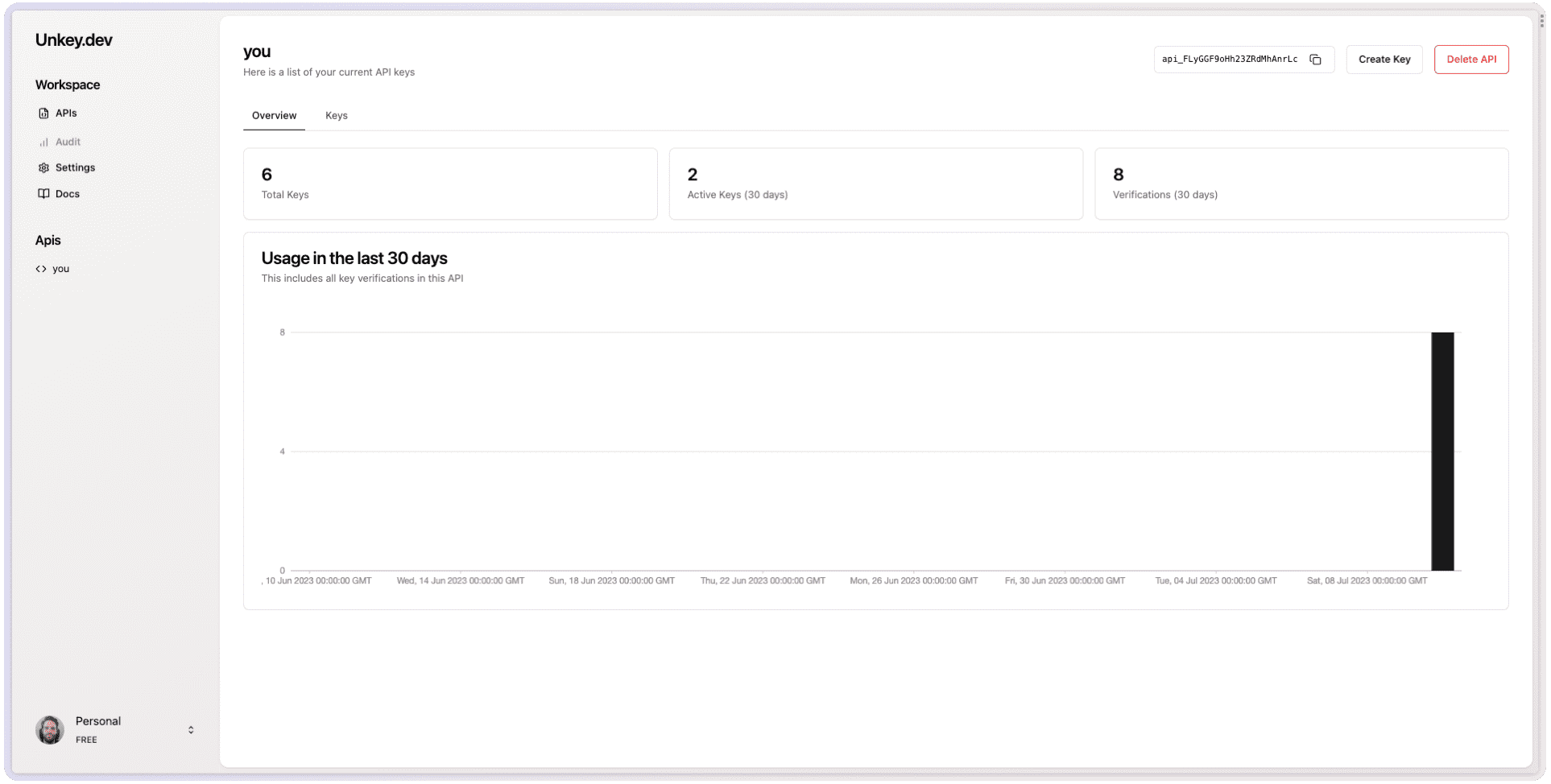The width and height of the screenshot is (1551, 784).
Task: Copy the API key with the copy icon
Action: [1316, 59]
